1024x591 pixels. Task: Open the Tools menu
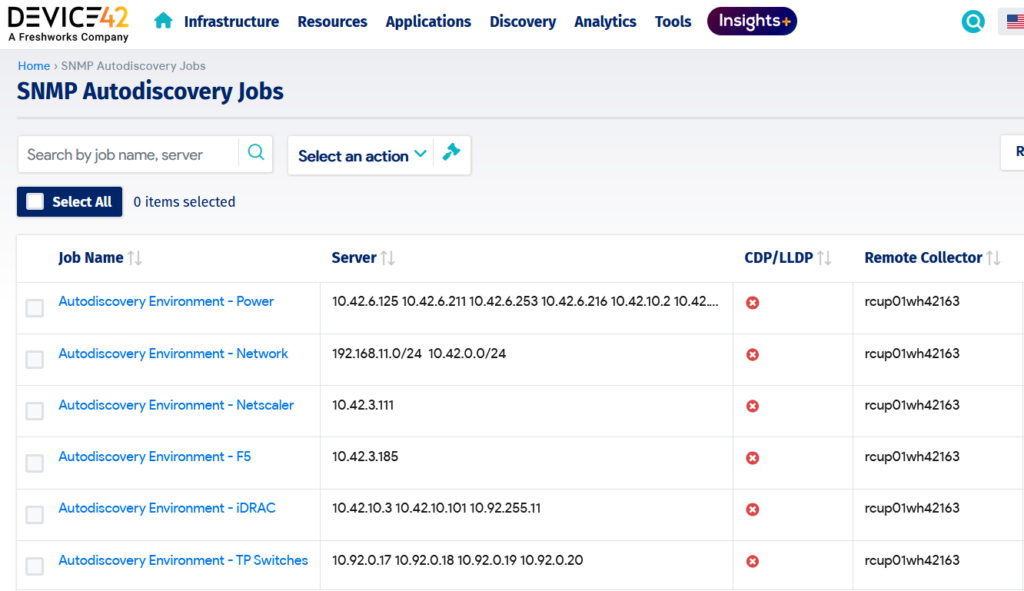click(x=673, y=22)
